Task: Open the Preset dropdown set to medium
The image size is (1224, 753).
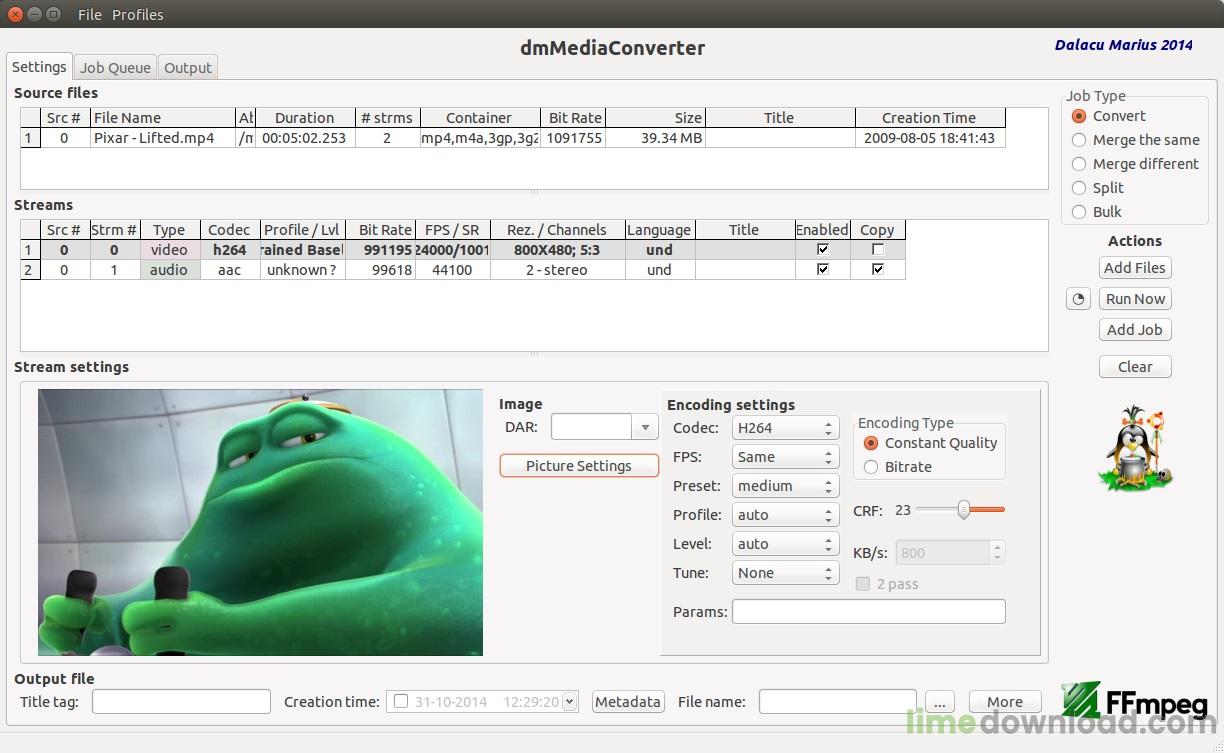Action: (x=785, y=486)
